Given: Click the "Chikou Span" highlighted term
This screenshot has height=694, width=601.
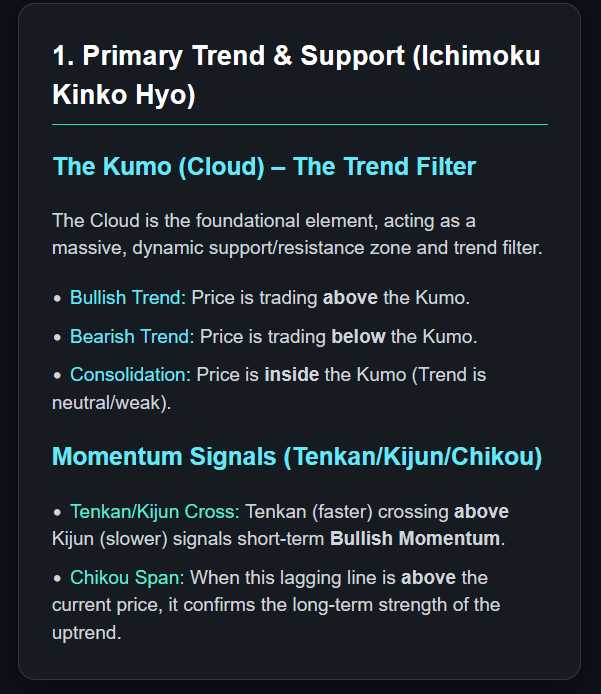Looking at the screenshot, I should [127, 578].
